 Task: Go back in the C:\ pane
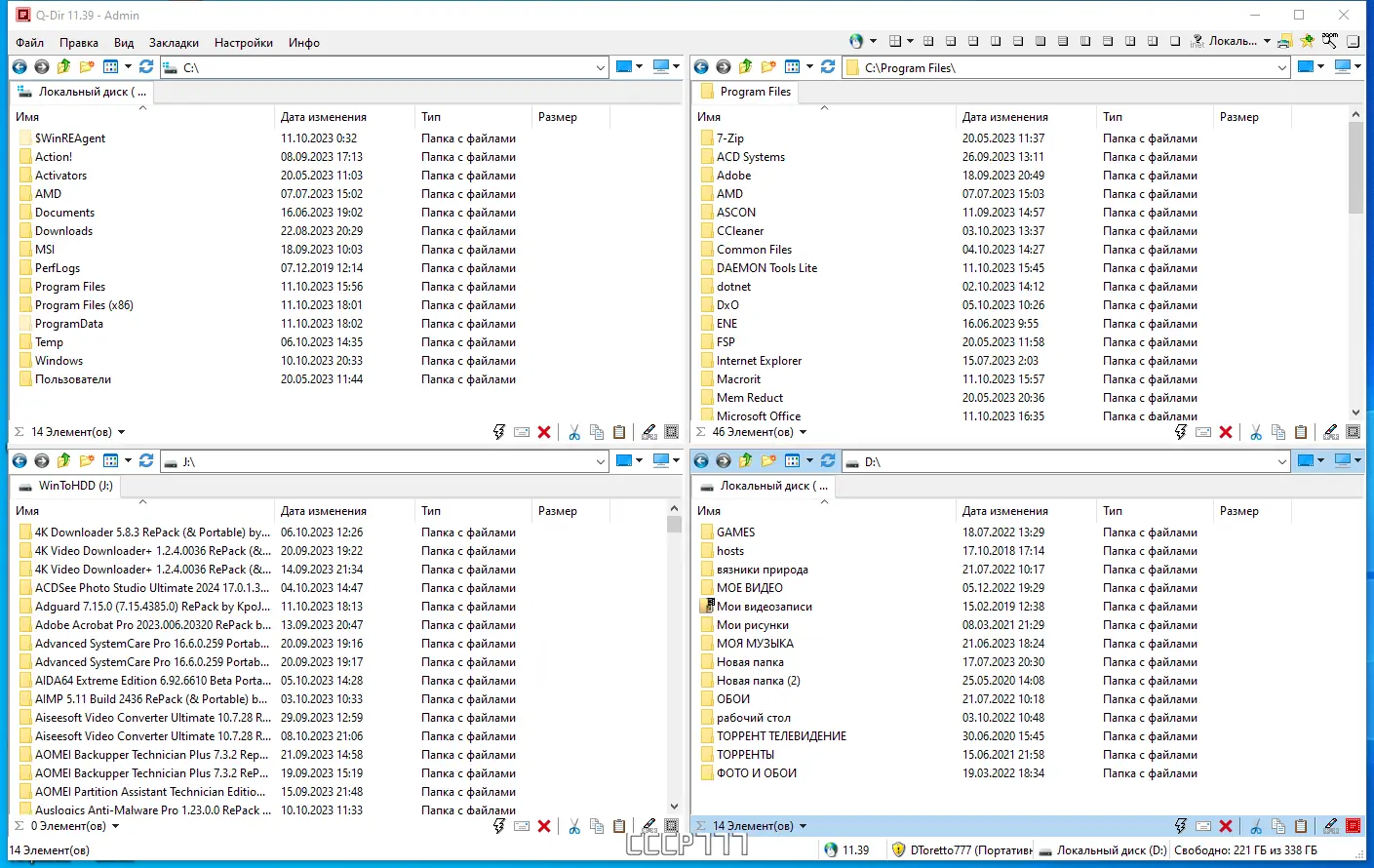tap(20, 67)
